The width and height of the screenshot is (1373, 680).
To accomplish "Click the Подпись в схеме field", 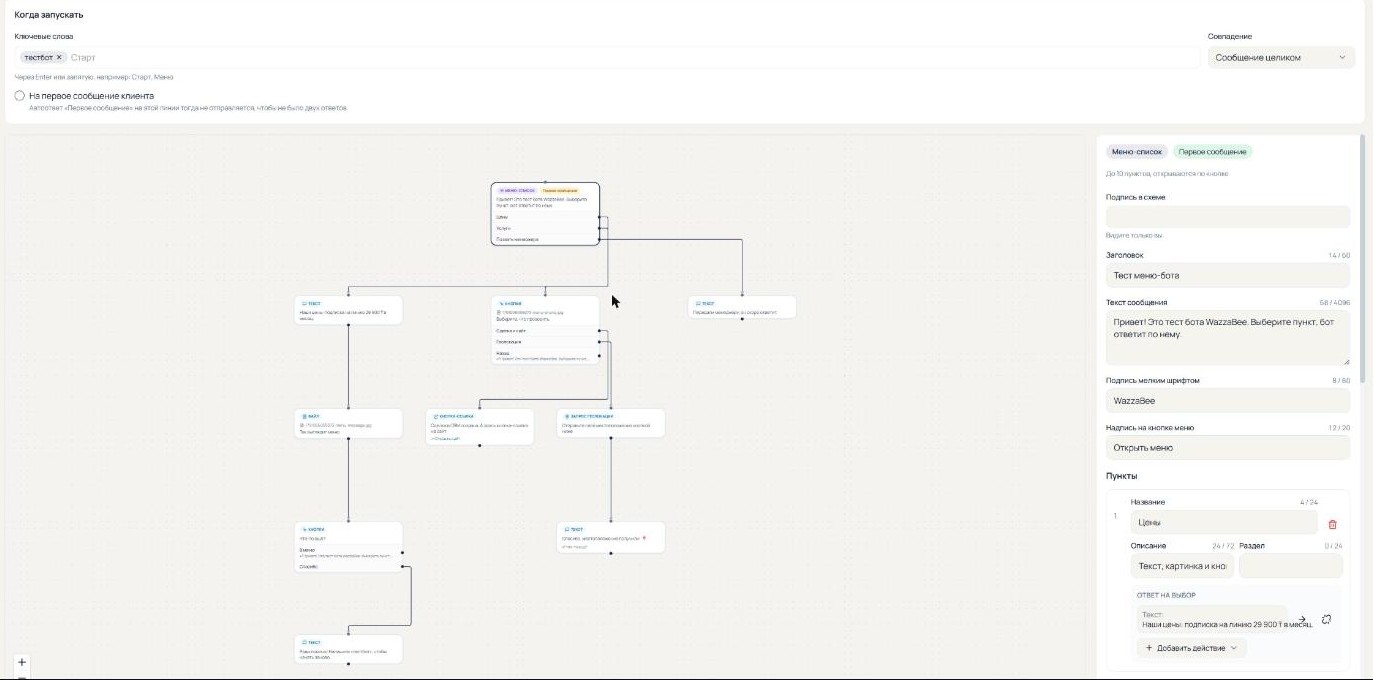I will [1228, 217].
